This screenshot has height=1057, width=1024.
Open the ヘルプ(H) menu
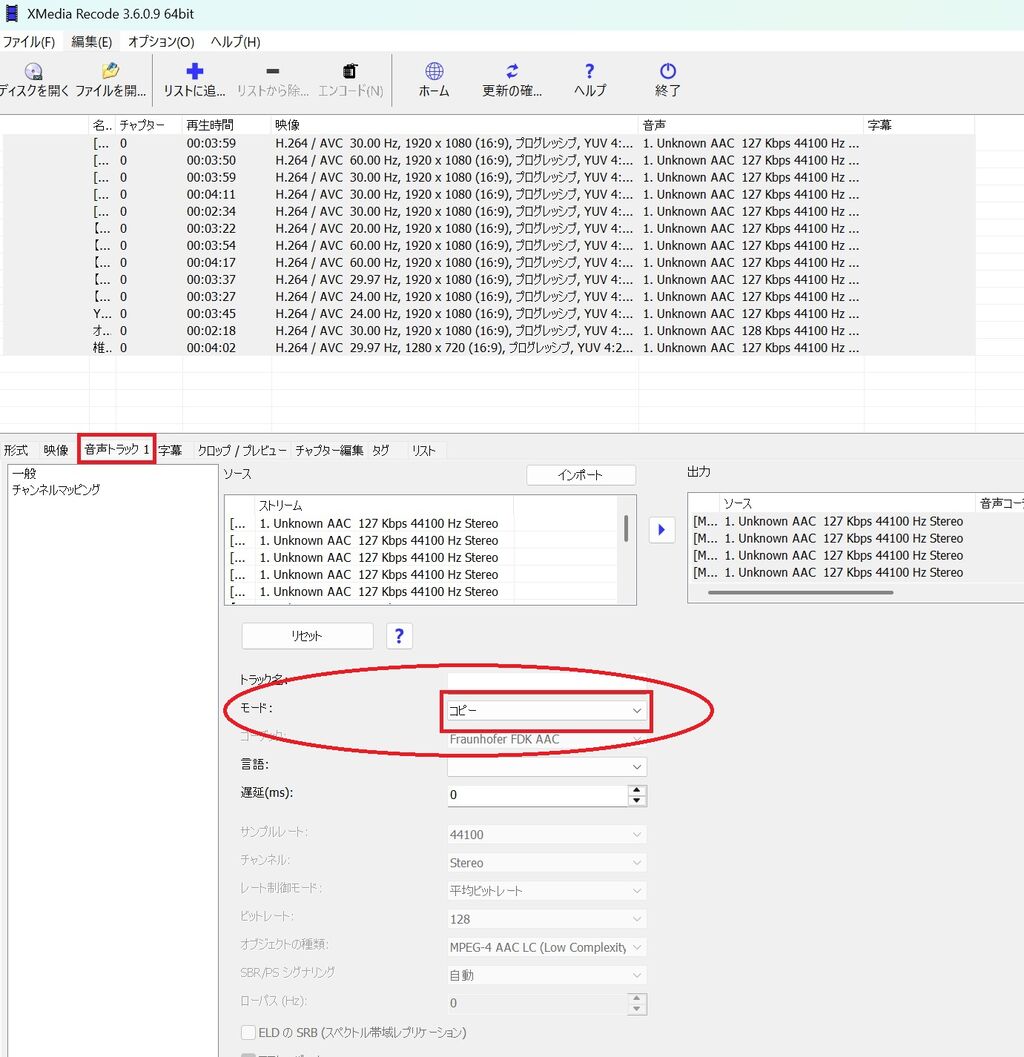pos(235,42)
